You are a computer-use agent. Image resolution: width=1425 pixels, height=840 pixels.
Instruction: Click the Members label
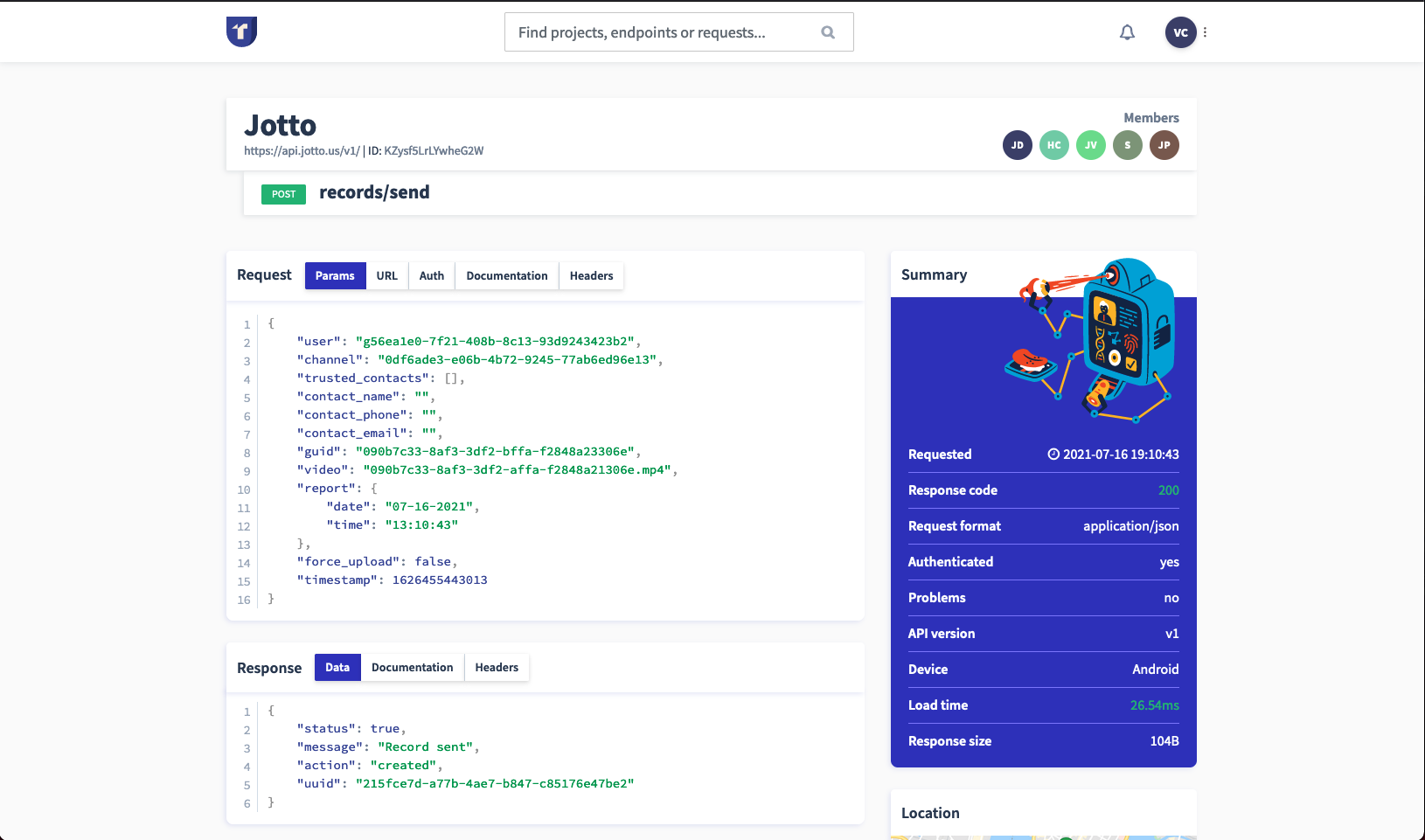tap(1151, 117)
